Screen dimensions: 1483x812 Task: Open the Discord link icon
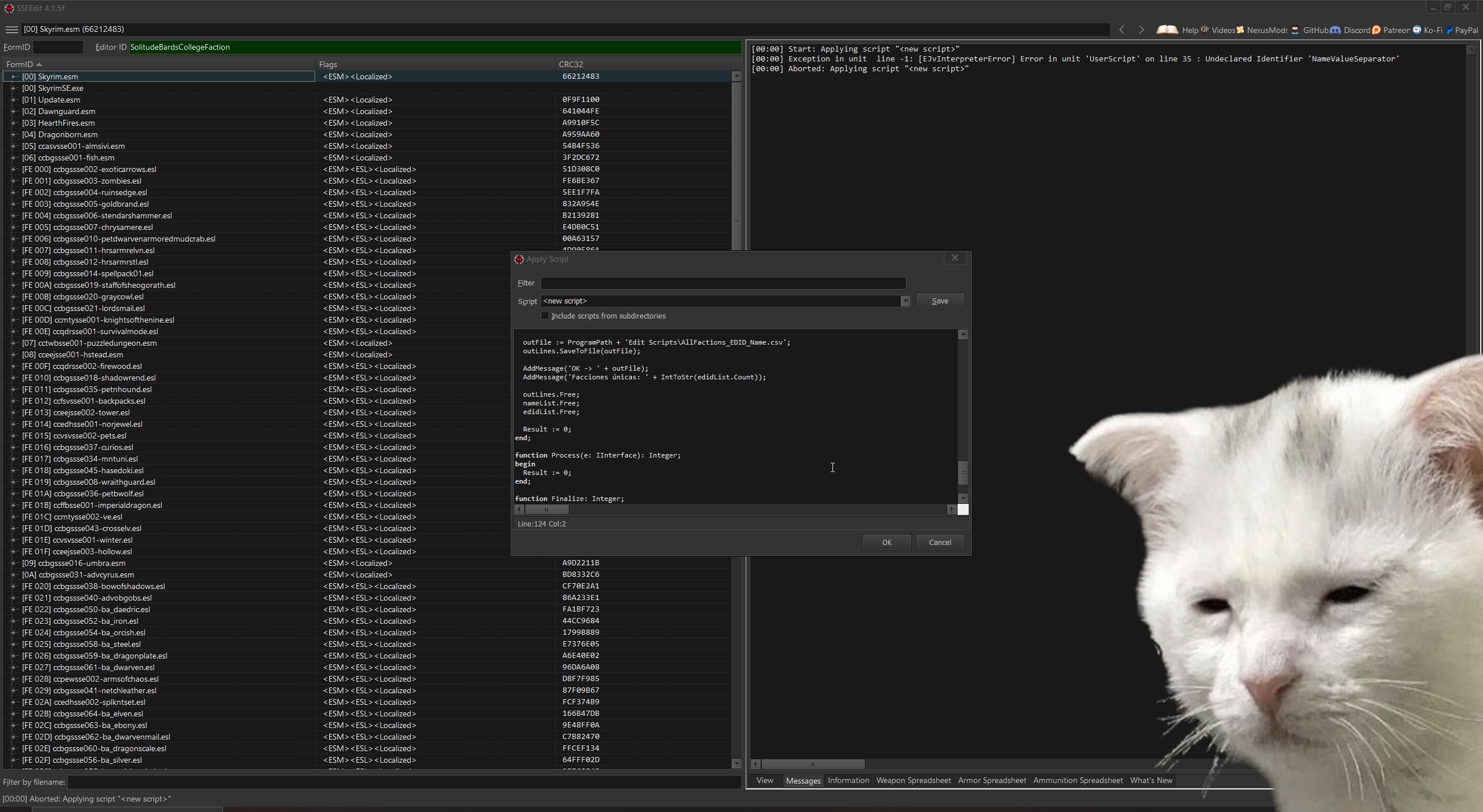(x=1335, y=30)
